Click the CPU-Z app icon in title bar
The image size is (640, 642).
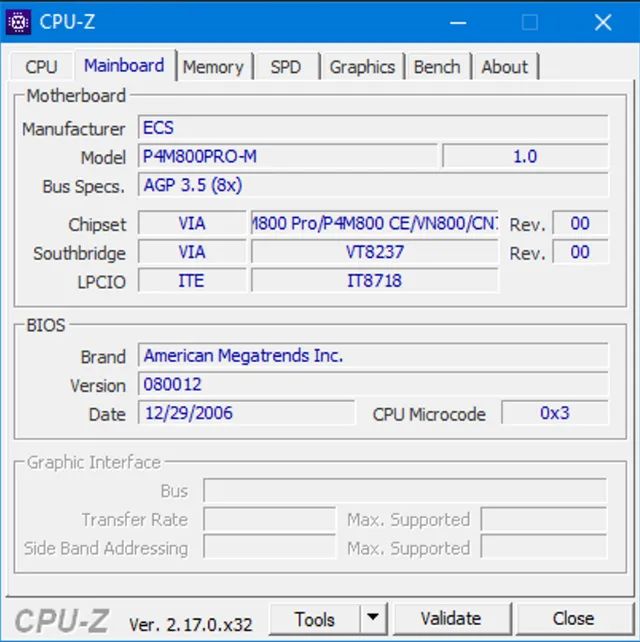(18, 22)
